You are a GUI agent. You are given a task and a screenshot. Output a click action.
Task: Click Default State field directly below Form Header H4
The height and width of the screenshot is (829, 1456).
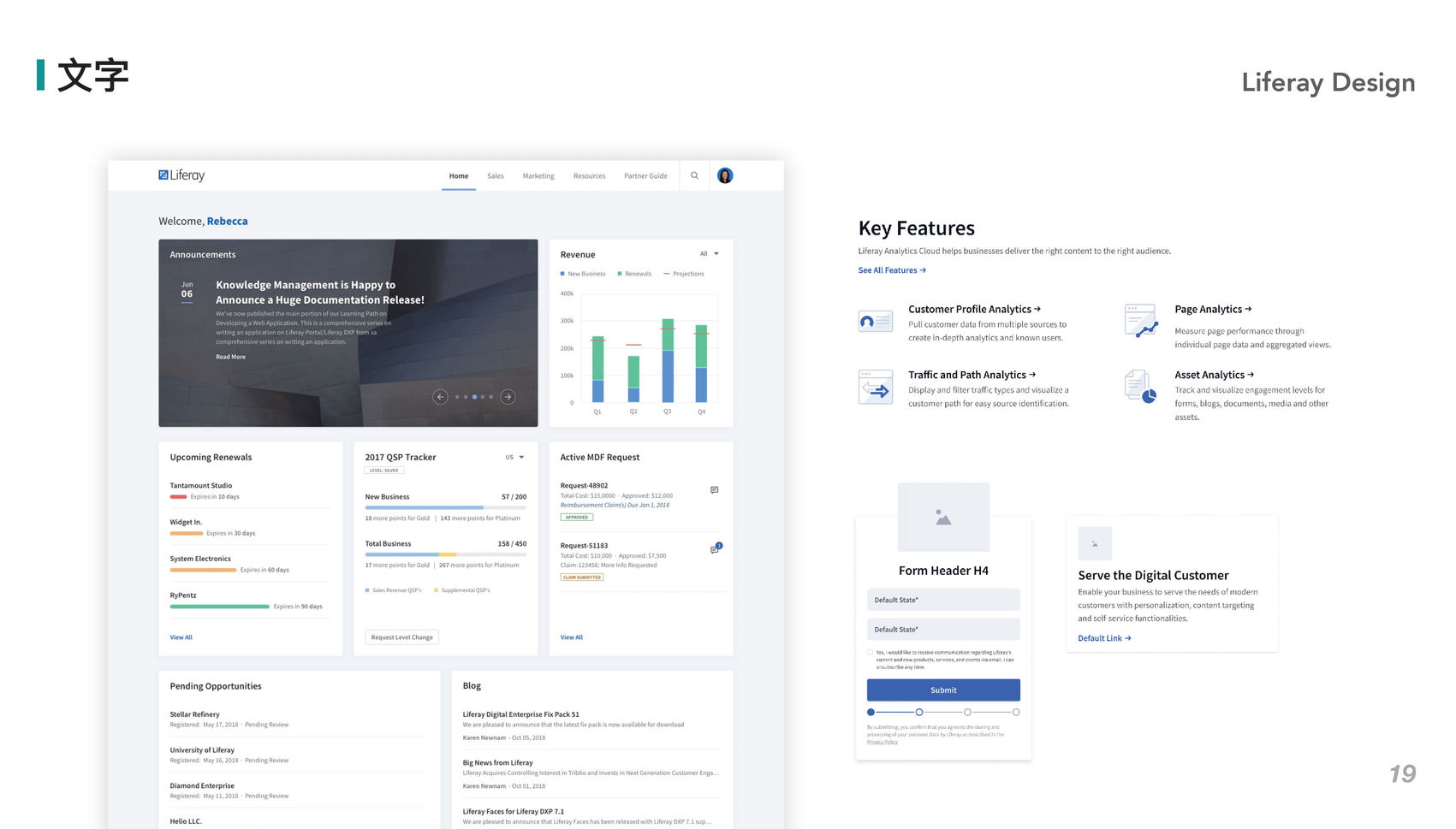click(x=943, y=600)
